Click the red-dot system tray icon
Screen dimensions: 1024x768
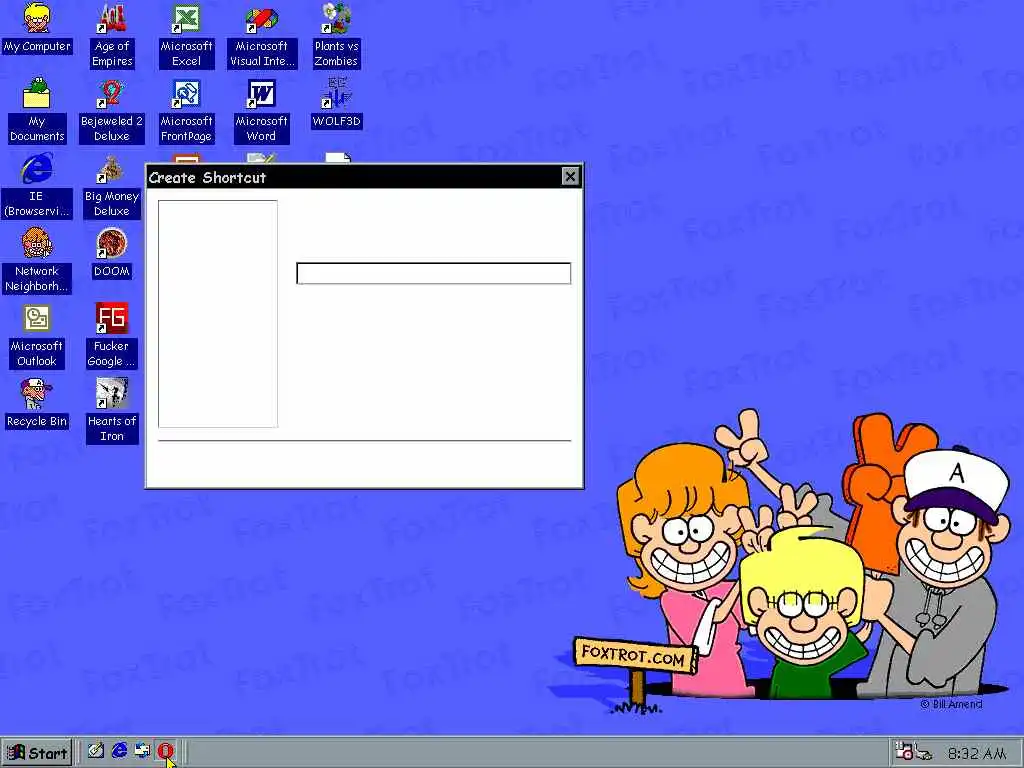click(x=904, y=752)
